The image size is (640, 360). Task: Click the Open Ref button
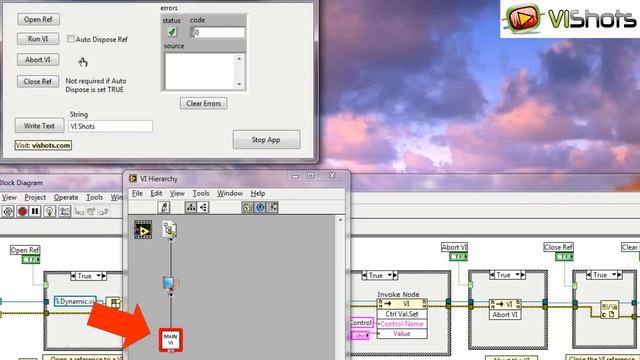tap(38, 19)
